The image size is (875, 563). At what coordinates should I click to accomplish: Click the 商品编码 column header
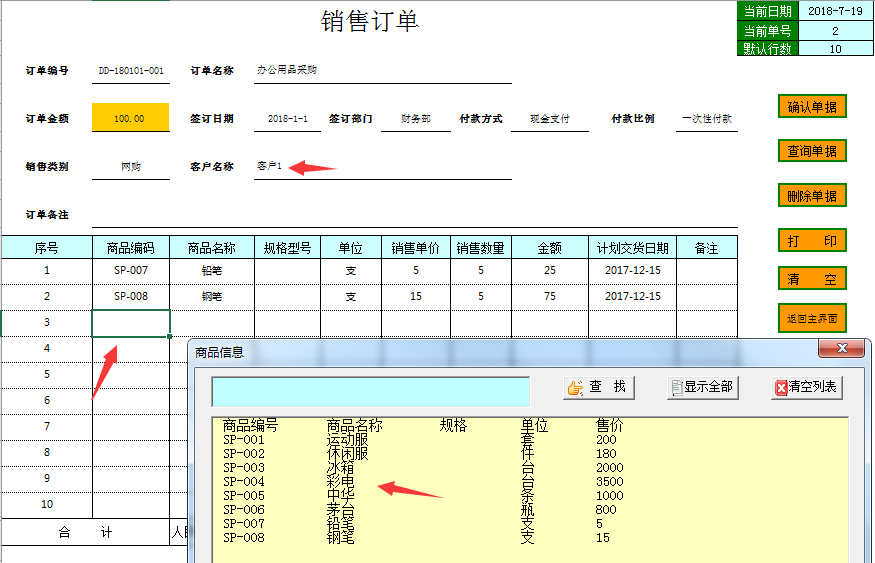(x=131, y=248)
